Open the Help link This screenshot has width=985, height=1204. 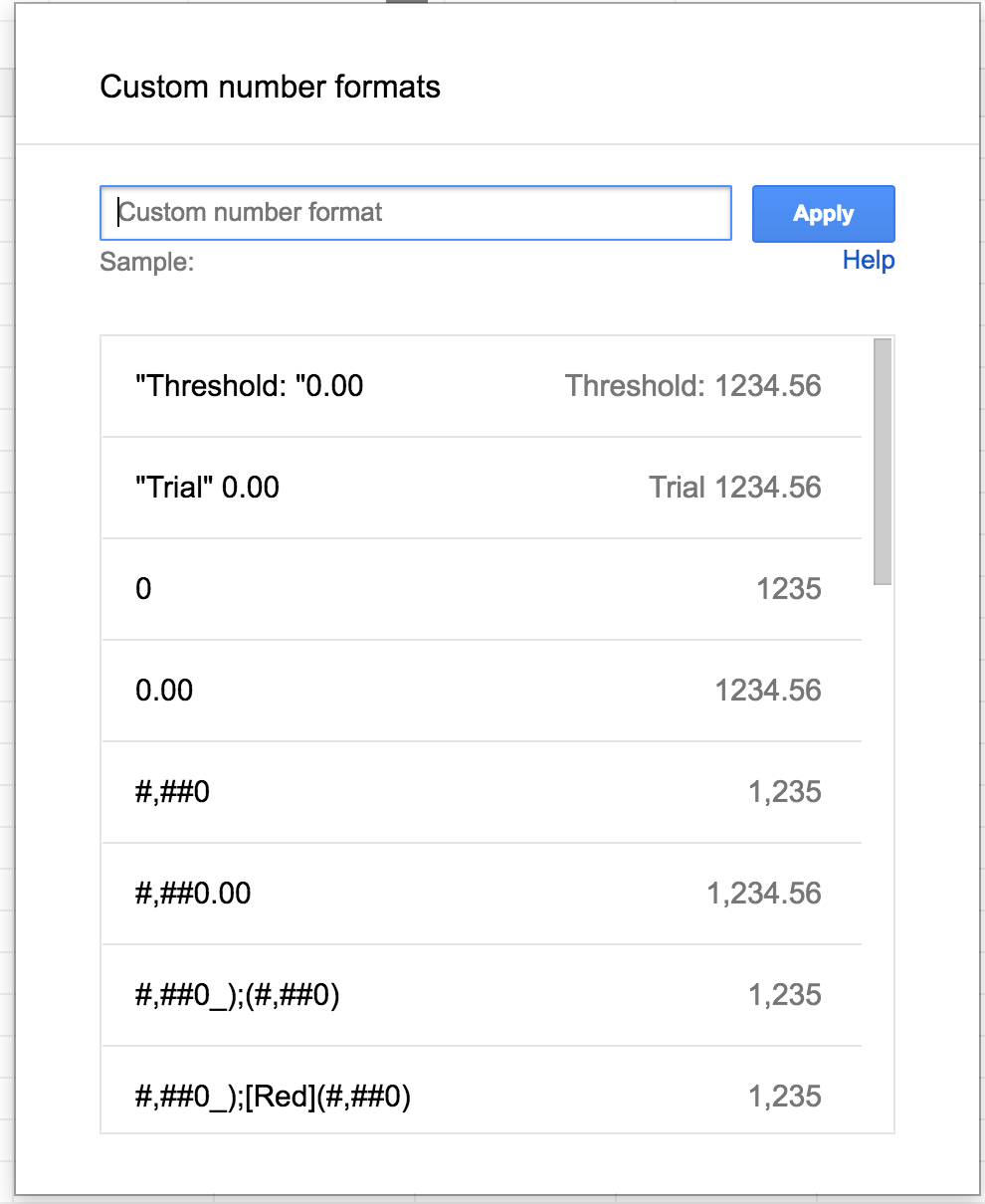coord(868,261)
